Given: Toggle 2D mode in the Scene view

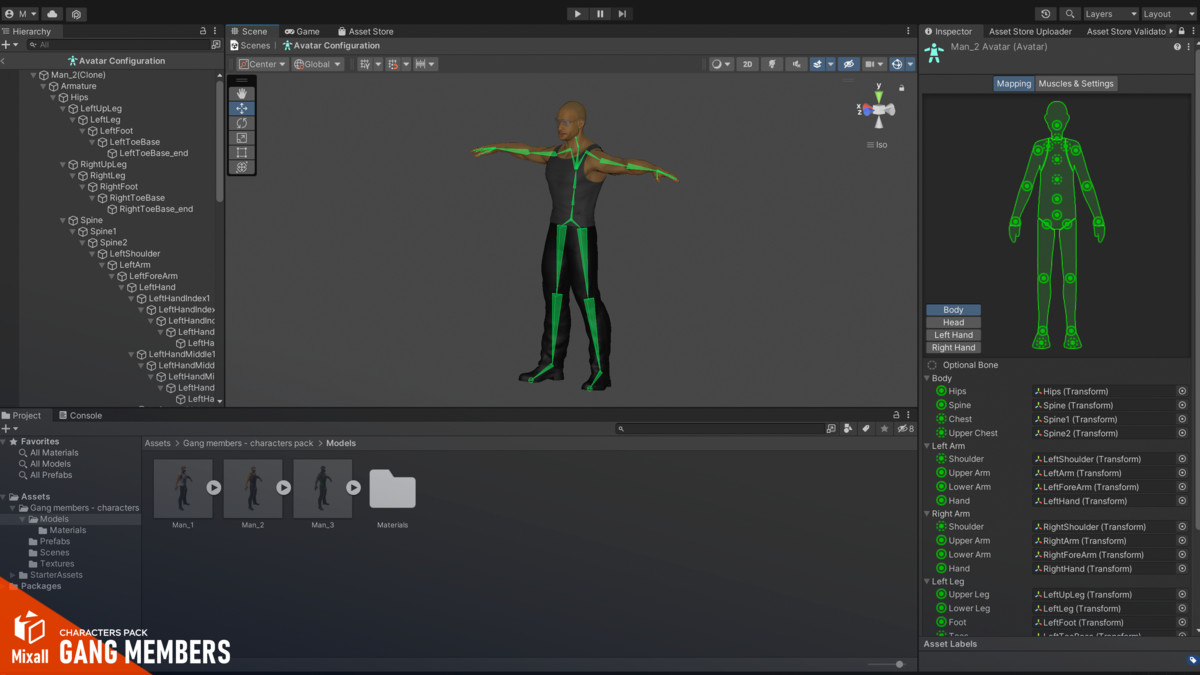Looking at the screenshot, I should (746, 63).
